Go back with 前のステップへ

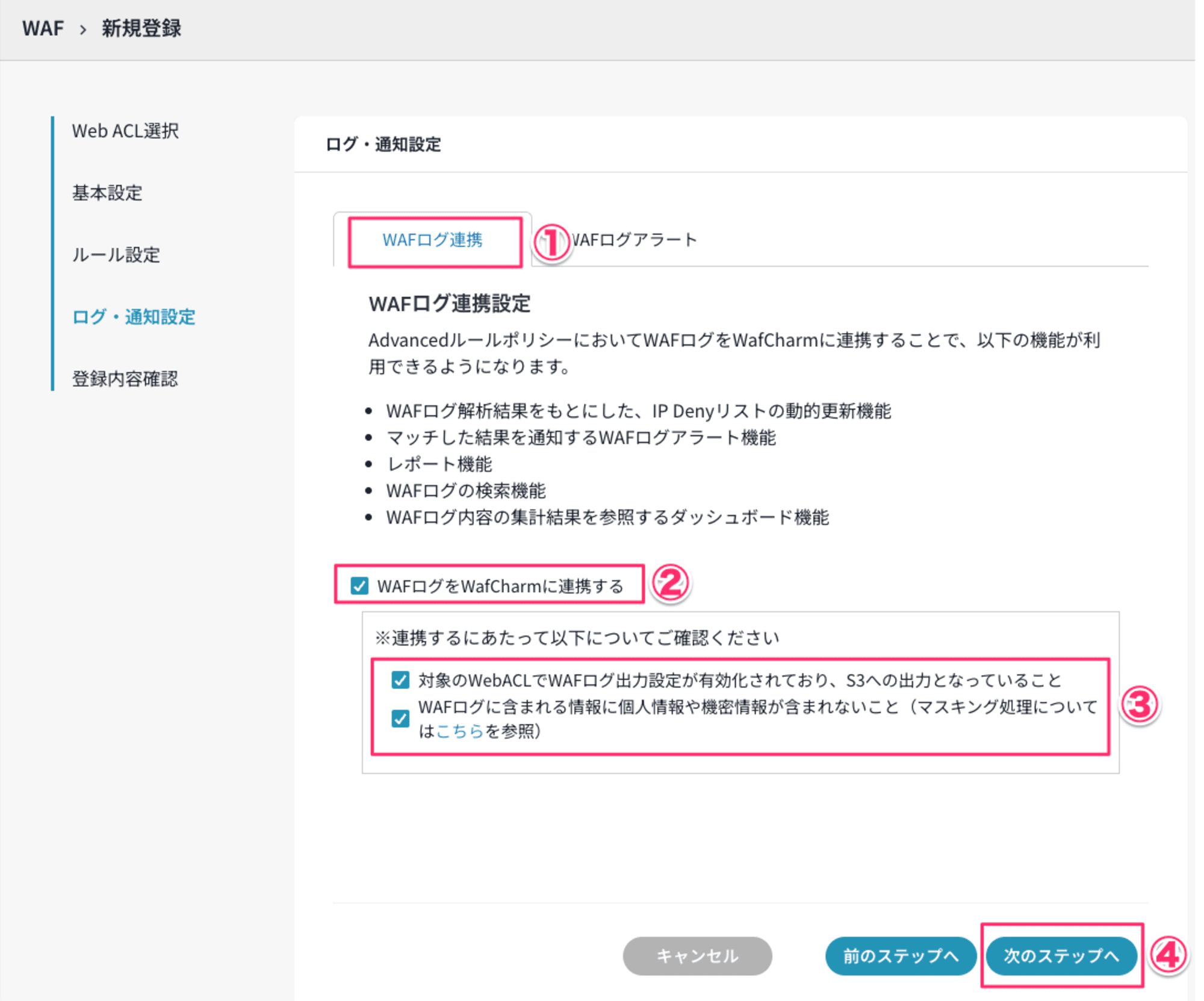(901, 956)
